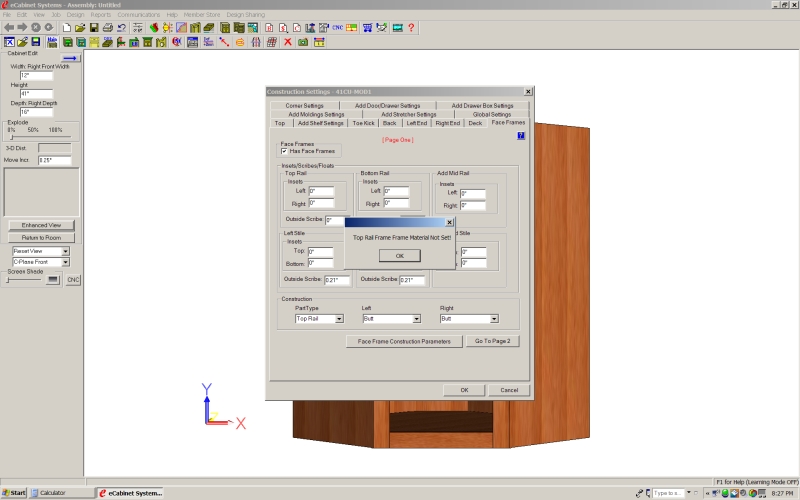Click the red question mark help icon
Viewport: 800px width, 500px height.
411,28
